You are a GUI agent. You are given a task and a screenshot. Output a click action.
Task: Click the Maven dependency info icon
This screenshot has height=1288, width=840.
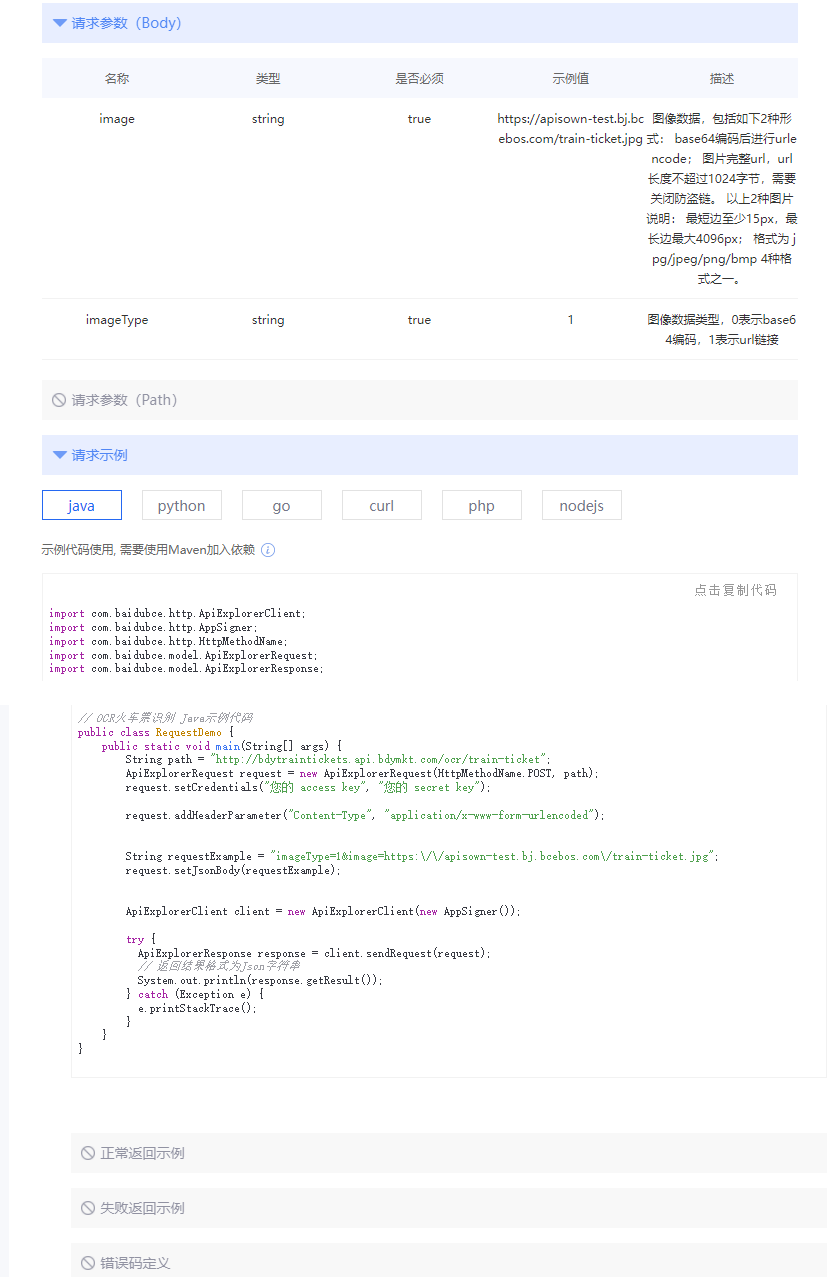click(x=268, y=550)
